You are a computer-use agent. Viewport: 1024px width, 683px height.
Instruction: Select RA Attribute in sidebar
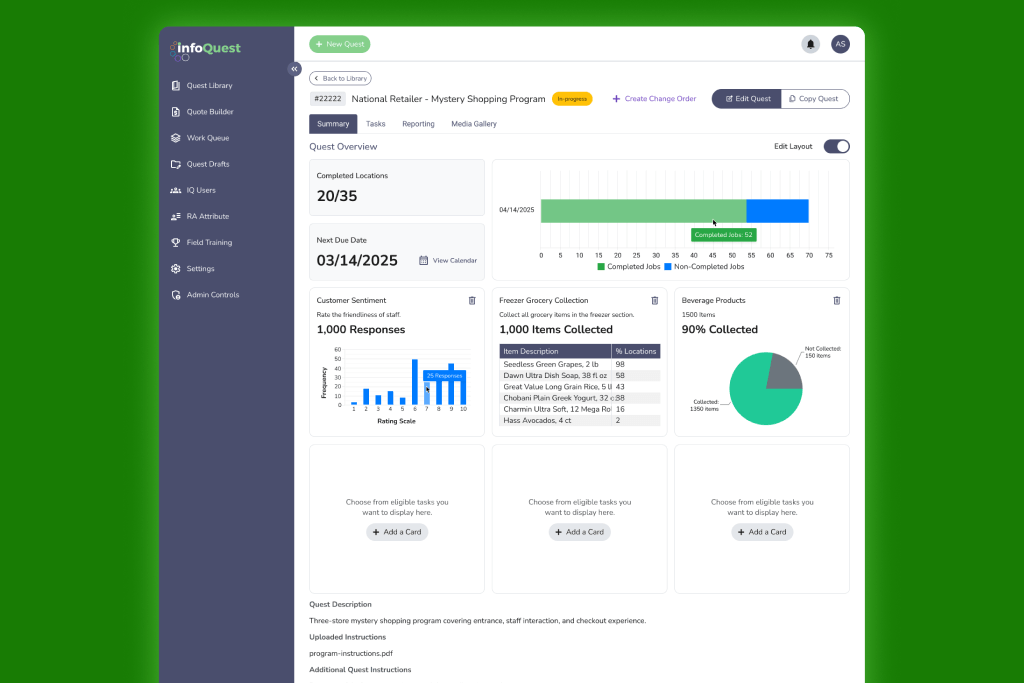200,216
